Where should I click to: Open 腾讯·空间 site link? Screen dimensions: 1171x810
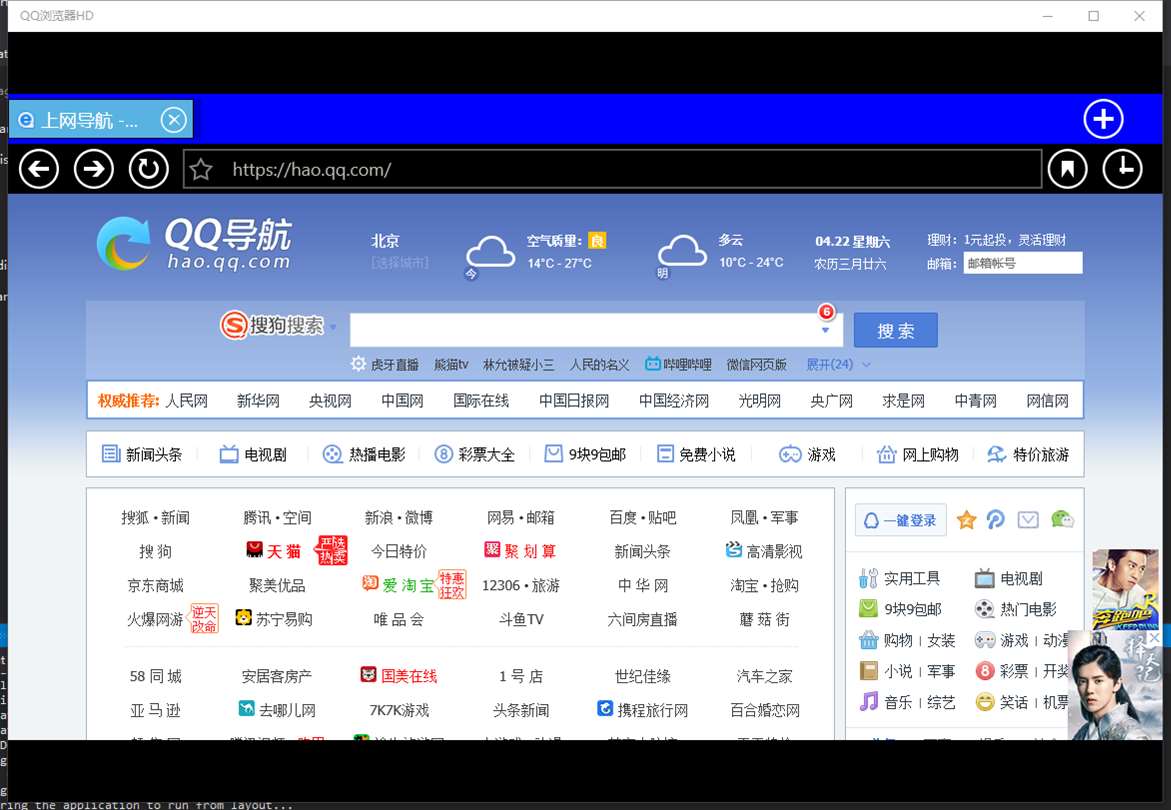tap(277, 517)
